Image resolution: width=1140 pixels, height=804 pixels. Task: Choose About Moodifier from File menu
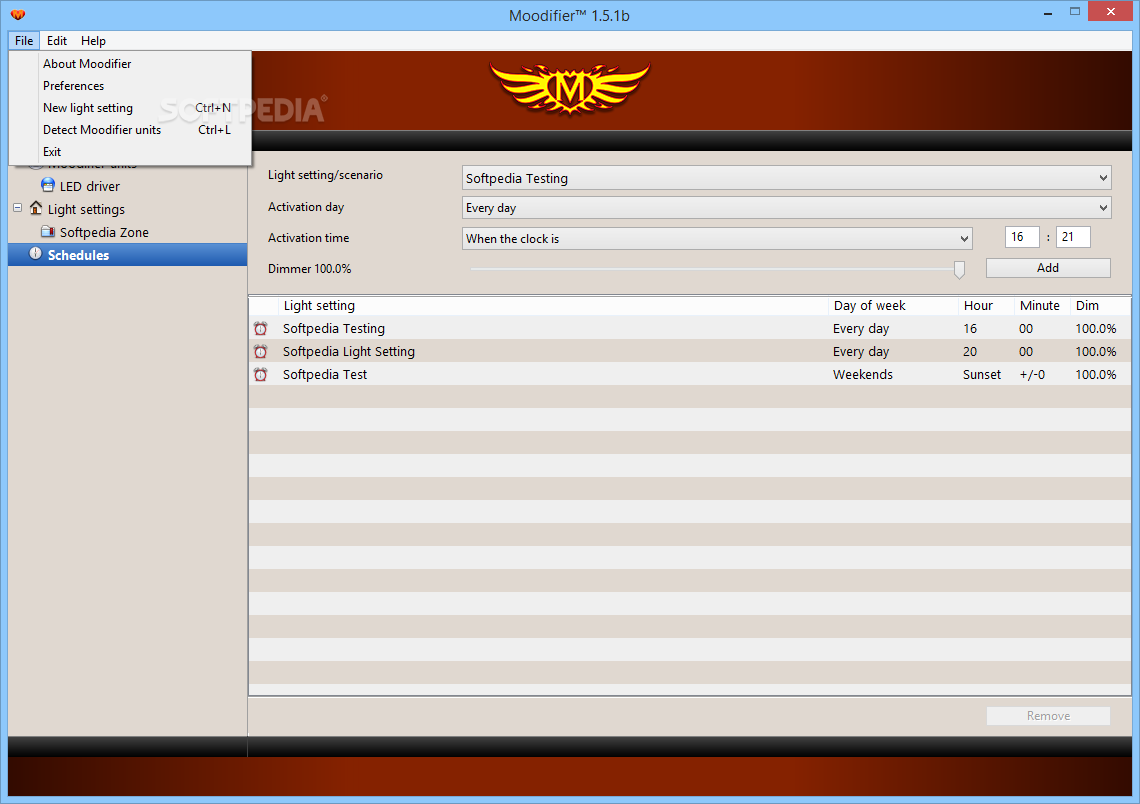coord(131,64)
